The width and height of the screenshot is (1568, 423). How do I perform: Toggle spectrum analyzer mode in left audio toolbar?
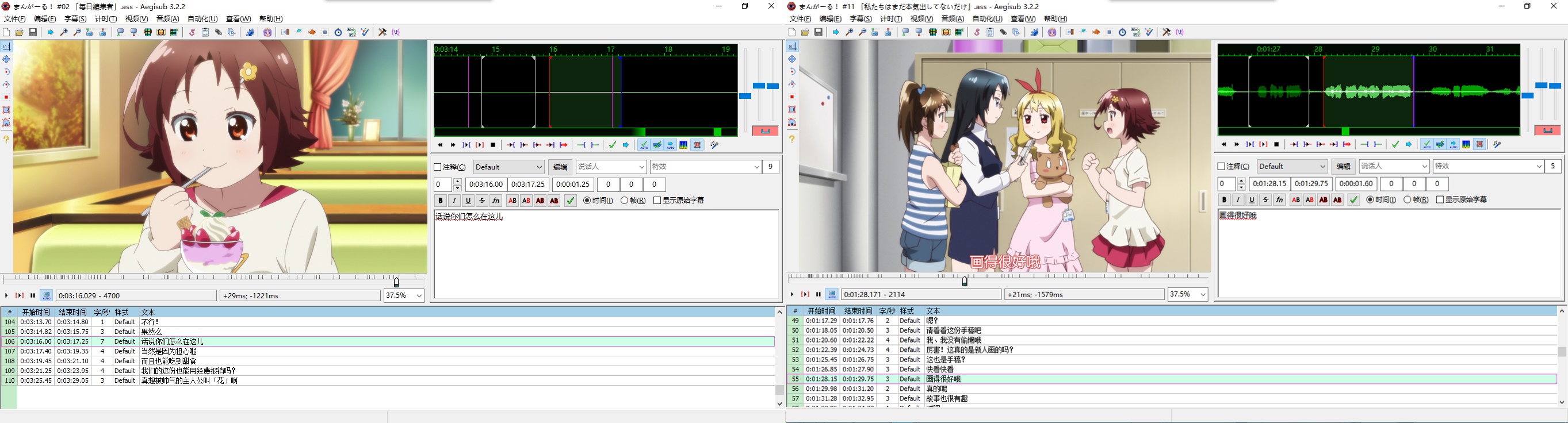[x=683, y=145]
